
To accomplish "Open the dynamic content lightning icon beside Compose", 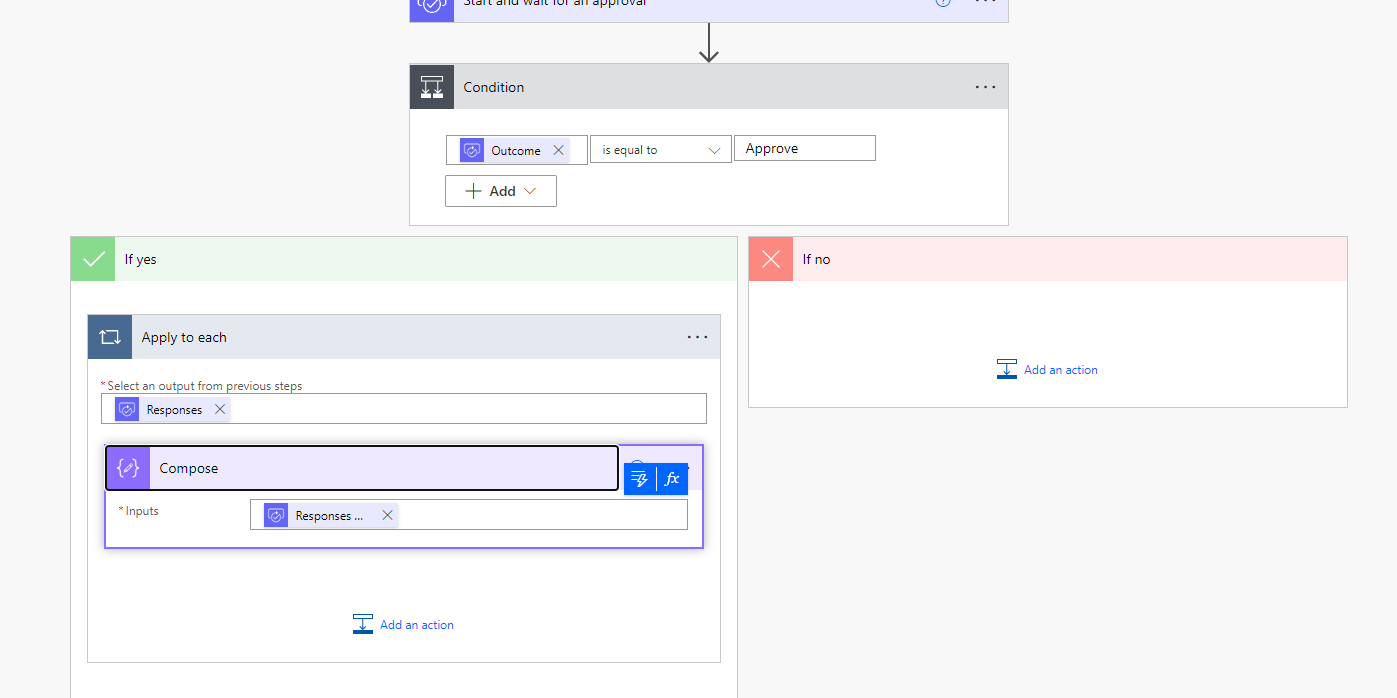I will pyautogui.click(x=639, y=478).
